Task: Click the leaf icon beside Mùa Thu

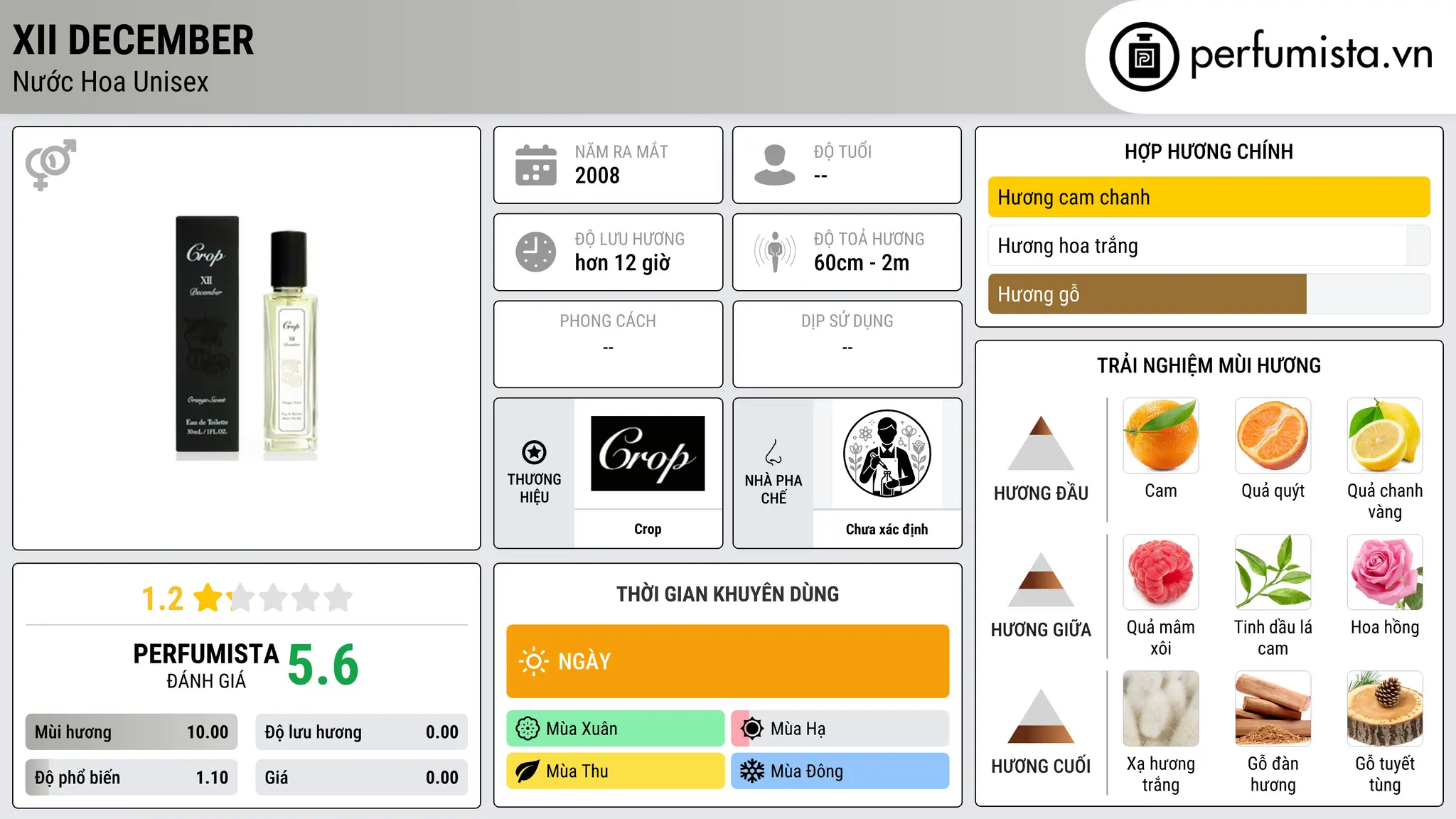Action: coord(528,771)
